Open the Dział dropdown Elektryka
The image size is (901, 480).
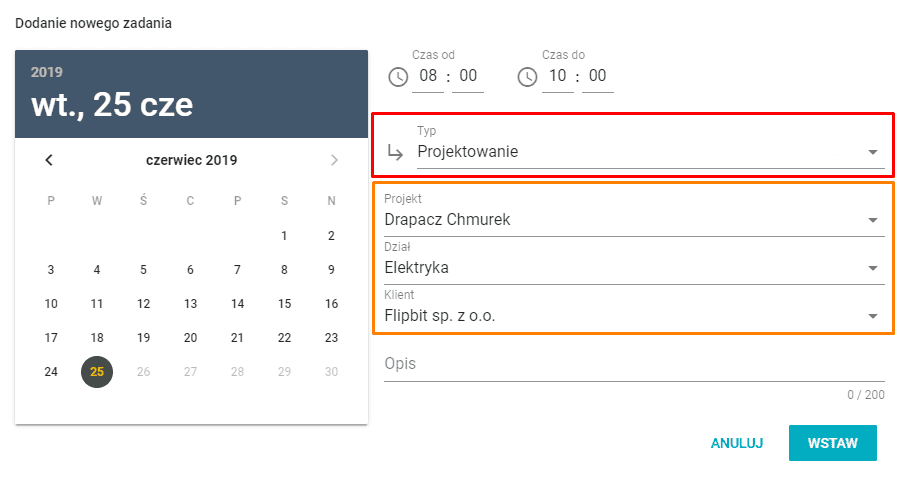634,268
